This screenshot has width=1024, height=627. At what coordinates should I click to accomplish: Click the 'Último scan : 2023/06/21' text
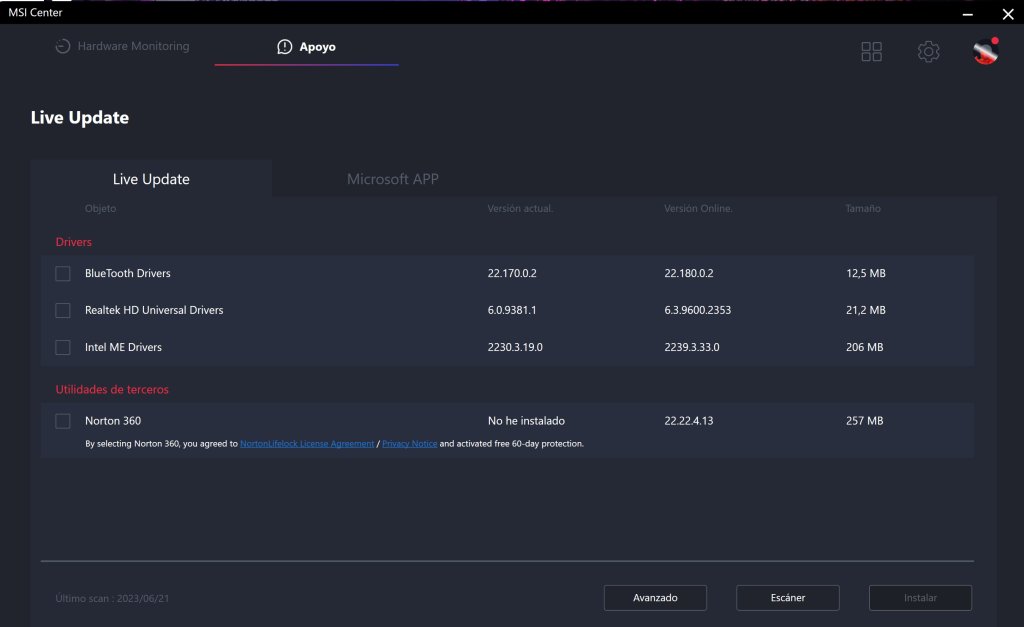(x=112, y=598)
